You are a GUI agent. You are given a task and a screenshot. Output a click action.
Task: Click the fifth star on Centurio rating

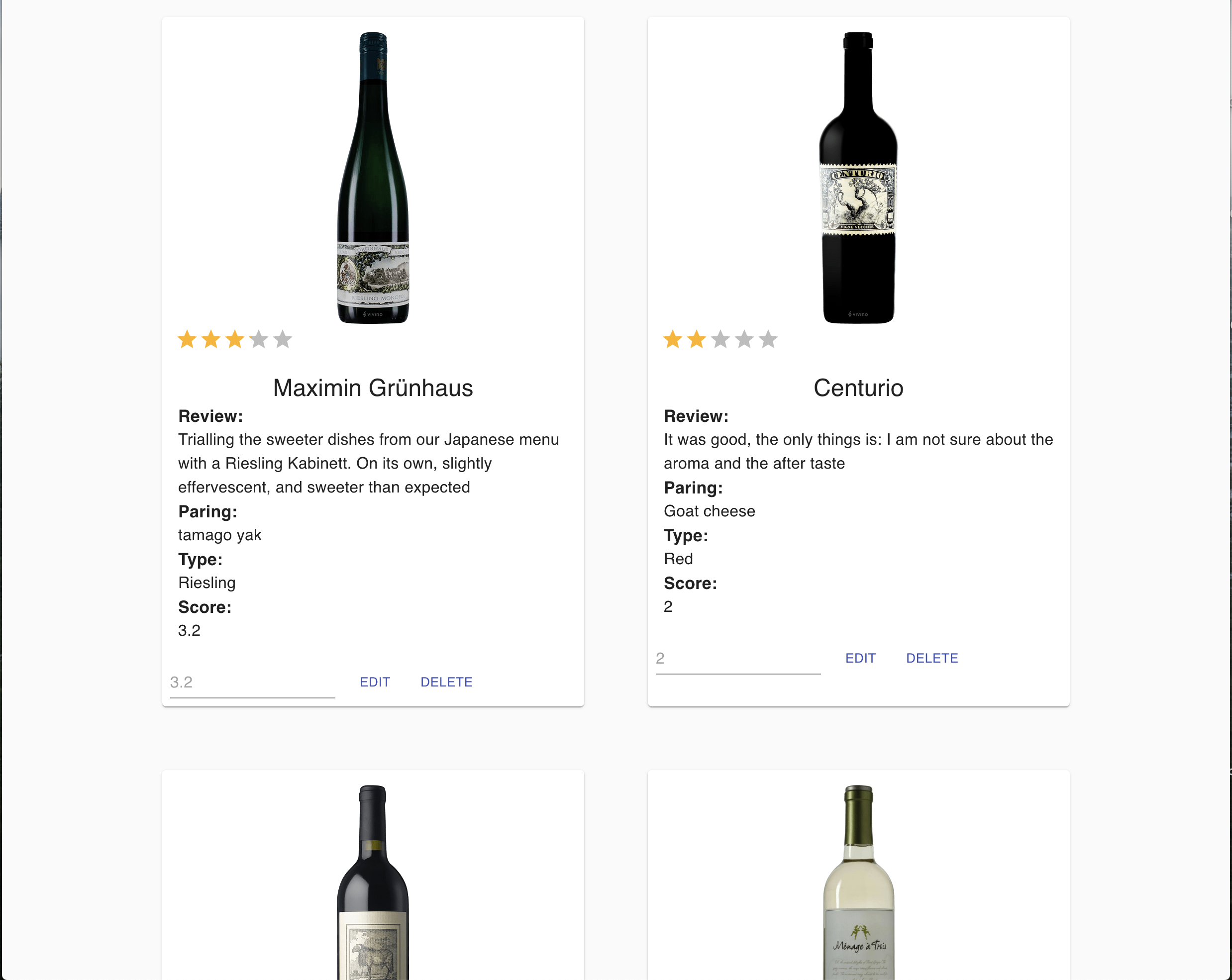[768, 339]
